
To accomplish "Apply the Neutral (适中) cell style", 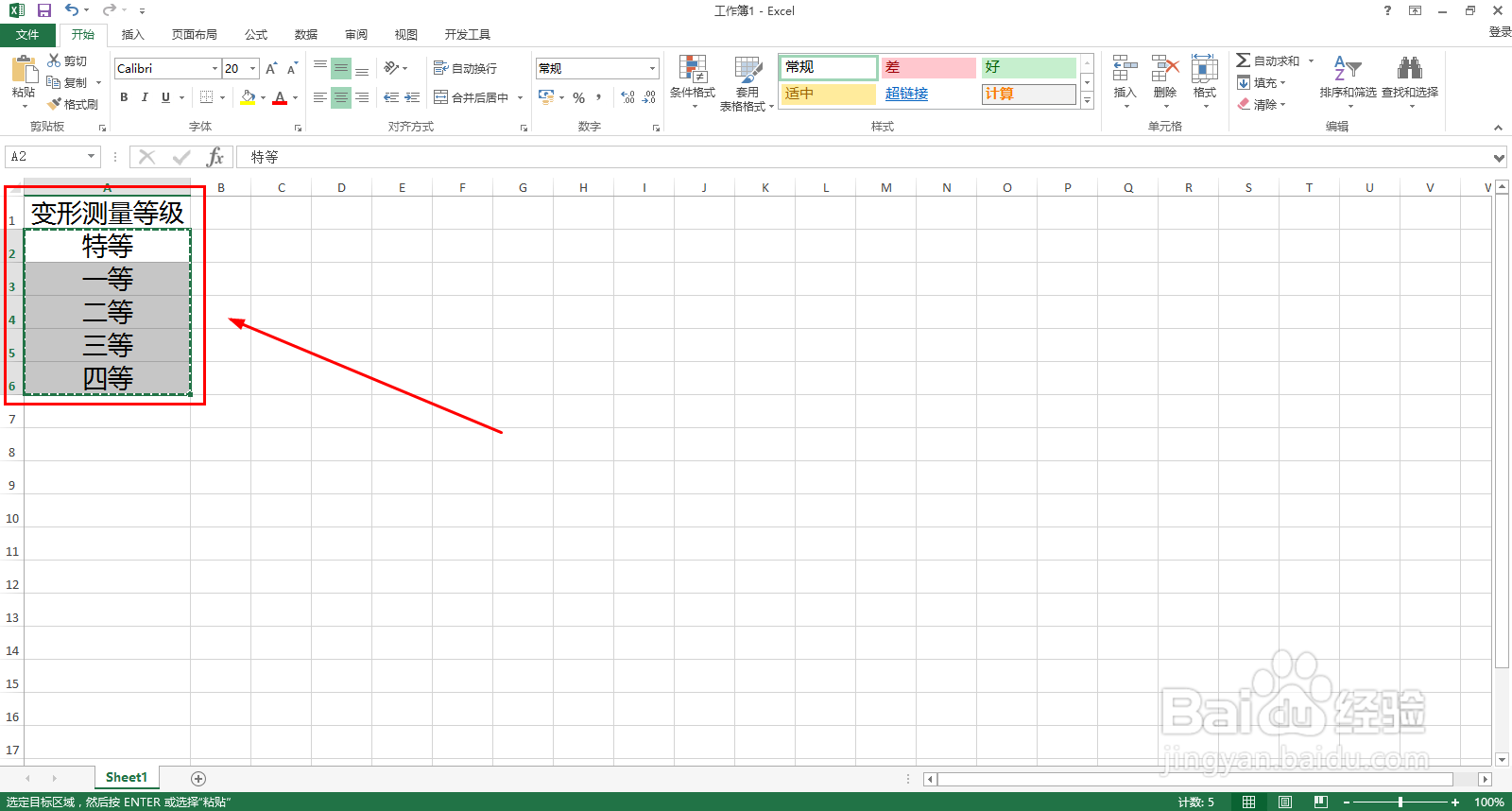I will tap(829, 94).
